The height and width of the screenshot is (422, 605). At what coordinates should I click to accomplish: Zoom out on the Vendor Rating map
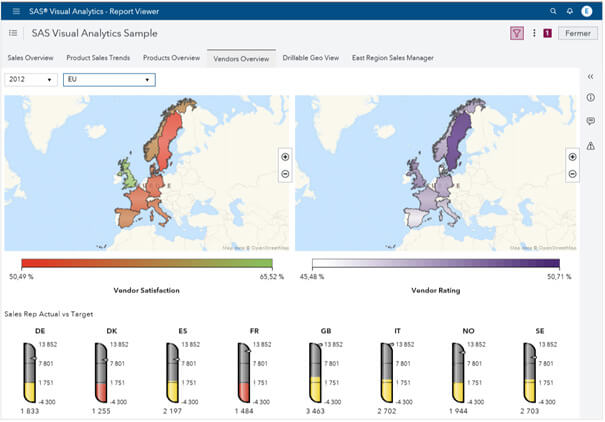(x=572, y=174)
